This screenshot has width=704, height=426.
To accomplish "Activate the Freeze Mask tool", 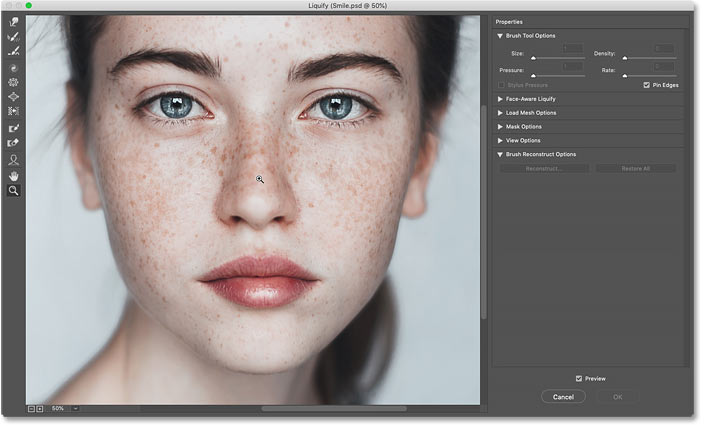I will click(14, 128).
